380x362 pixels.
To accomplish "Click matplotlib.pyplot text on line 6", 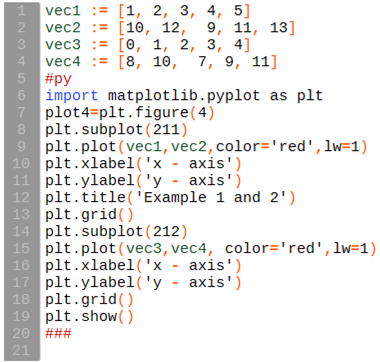I will click(x=184, y=96).
